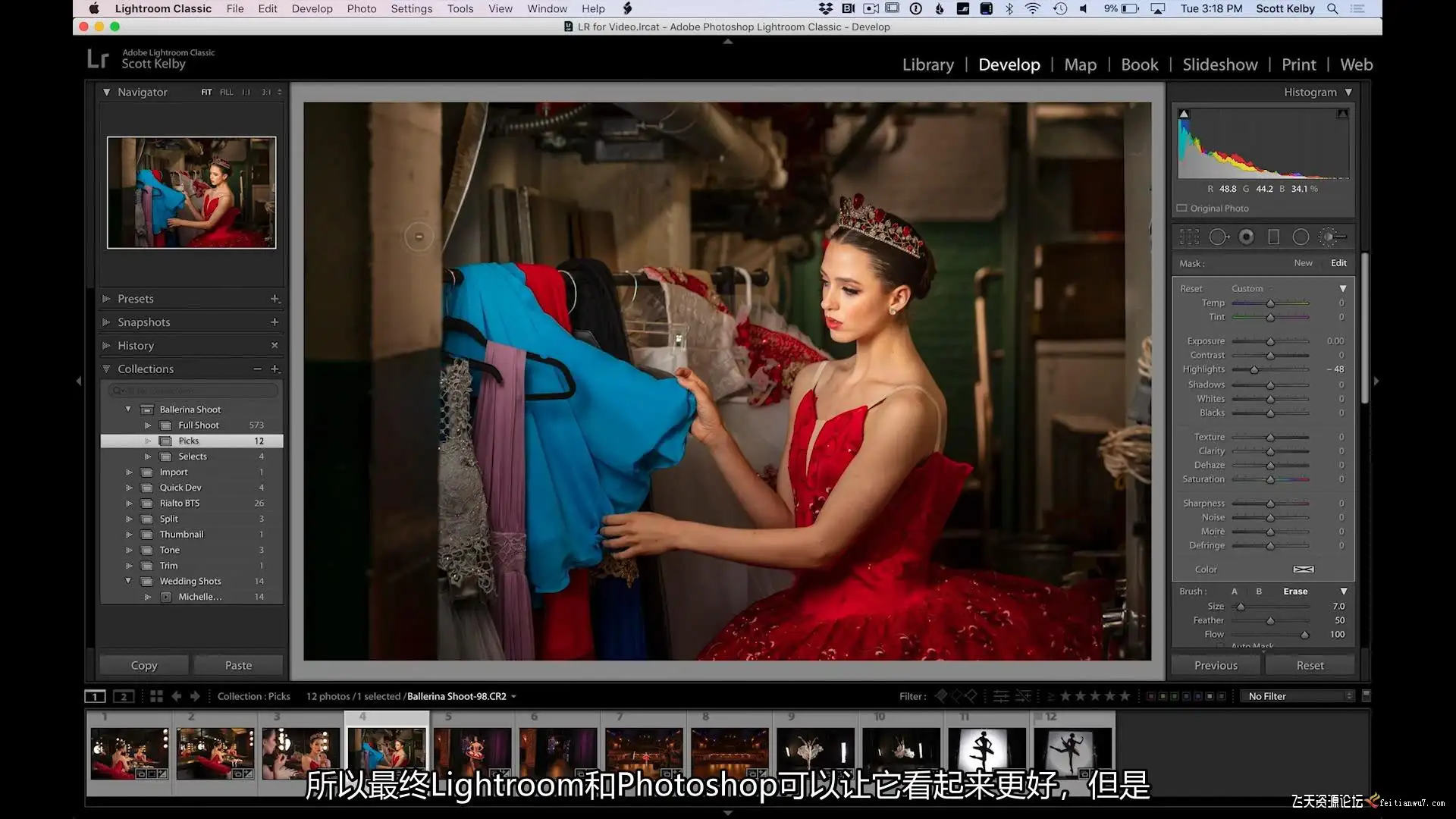Click the Previous button
This screenshot has width=1456, height=819.
click(1215, 665)
